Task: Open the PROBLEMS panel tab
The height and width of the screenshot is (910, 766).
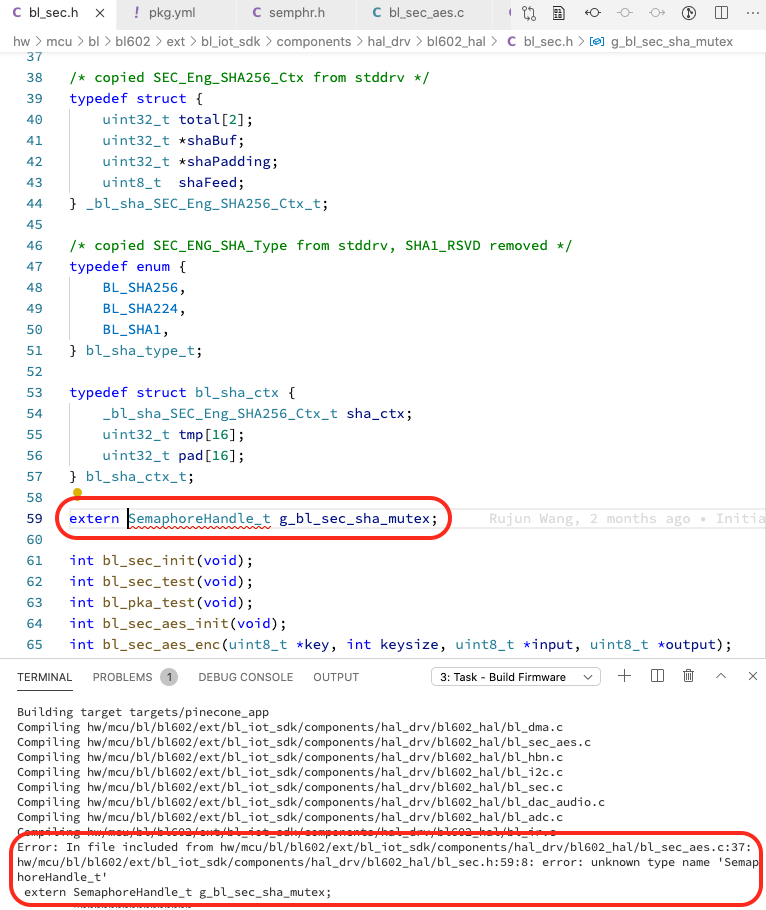Action: pyautogui.click(x=122, y=677)
